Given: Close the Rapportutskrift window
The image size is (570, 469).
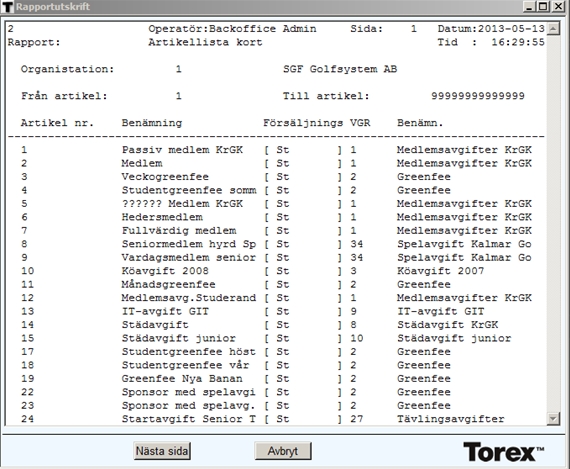Looking at the screenshot, I should tap(558, 7).
